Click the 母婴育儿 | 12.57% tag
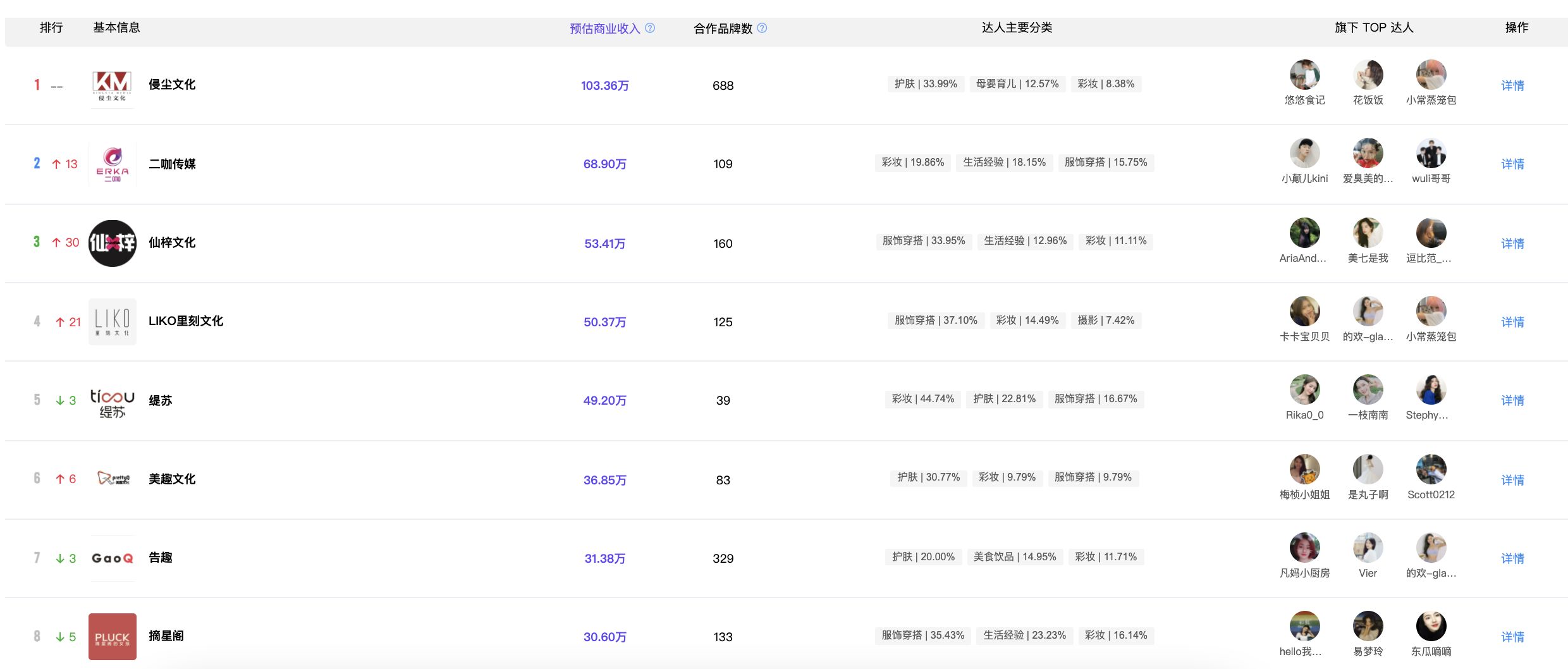Viewport: 1568px width, 669px height. 1017,83
